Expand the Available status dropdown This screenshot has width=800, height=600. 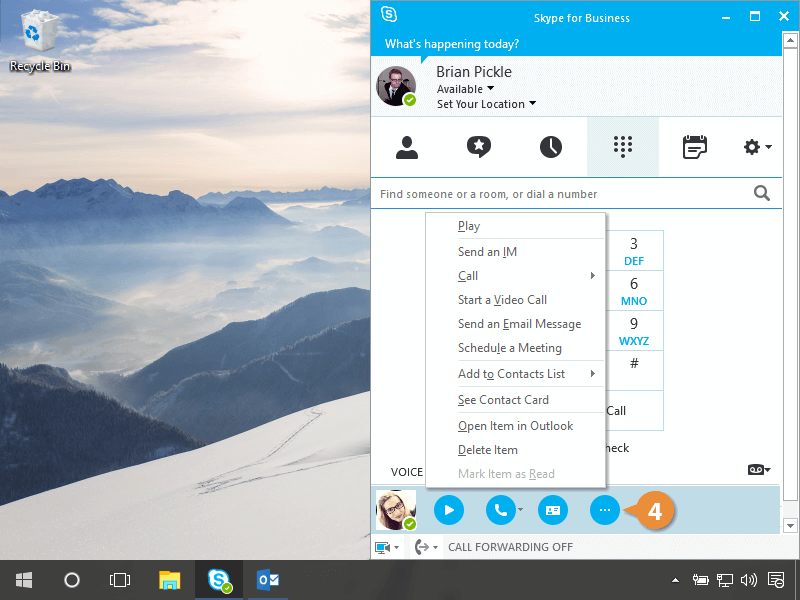click(466, 89)
